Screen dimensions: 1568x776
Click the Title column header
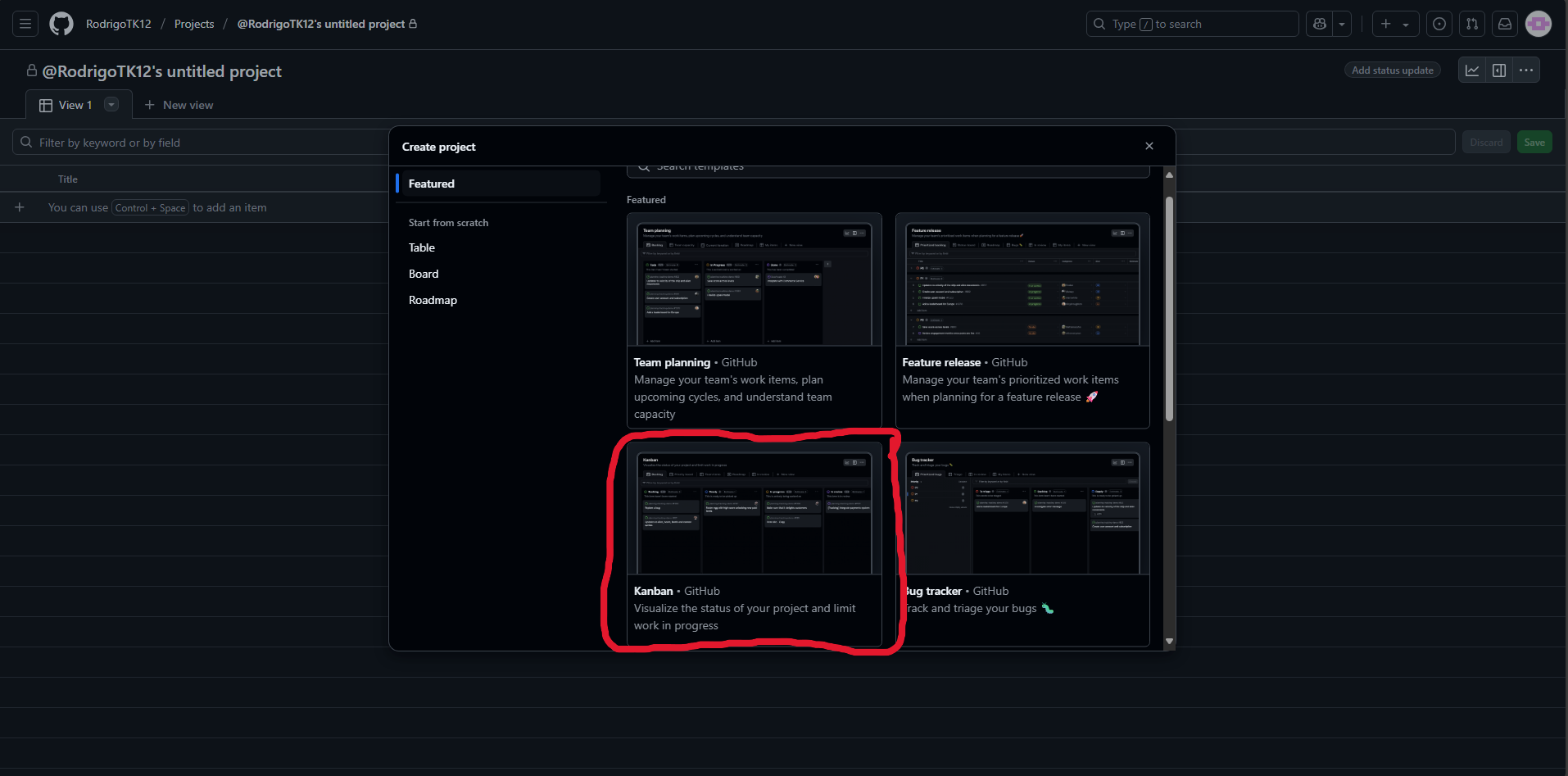(68, 179)
